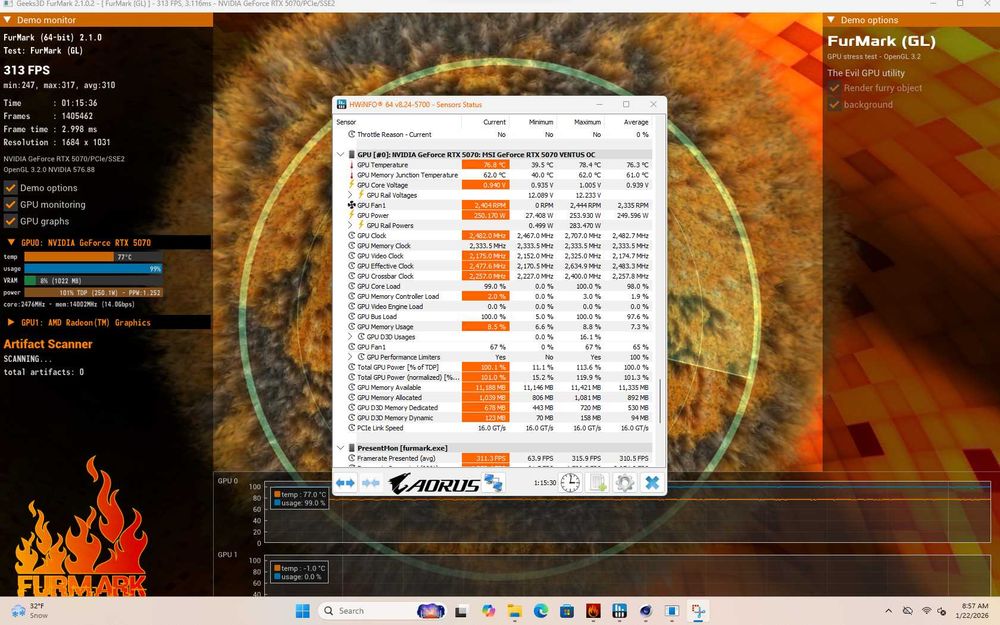
Task: Toggle GPU graphs checkbox
Action: (10, 221)
